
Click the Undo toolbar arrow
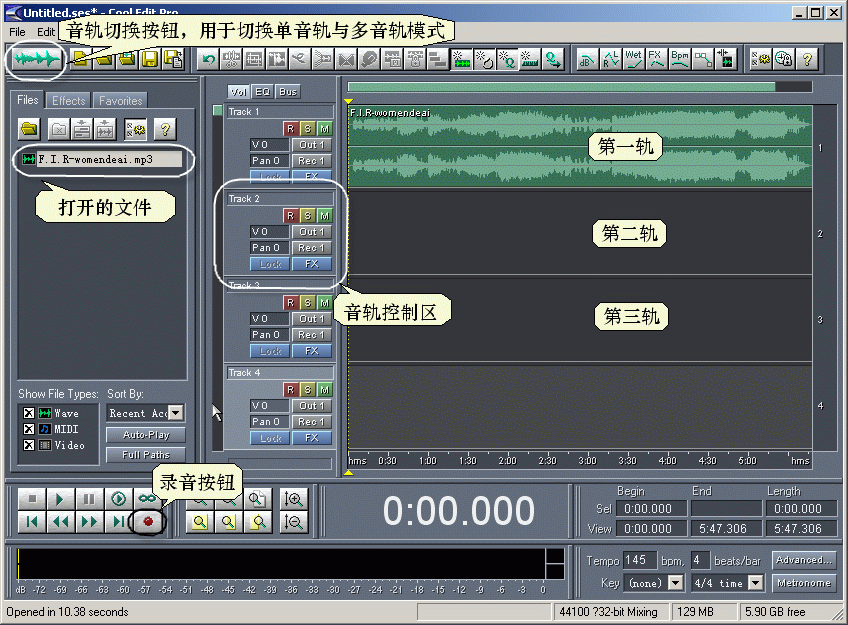tap(208, 59)
